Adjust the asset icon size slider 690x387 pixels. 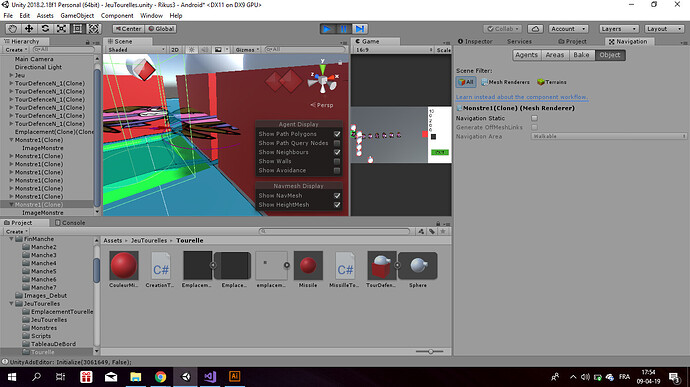pos(430,351)
